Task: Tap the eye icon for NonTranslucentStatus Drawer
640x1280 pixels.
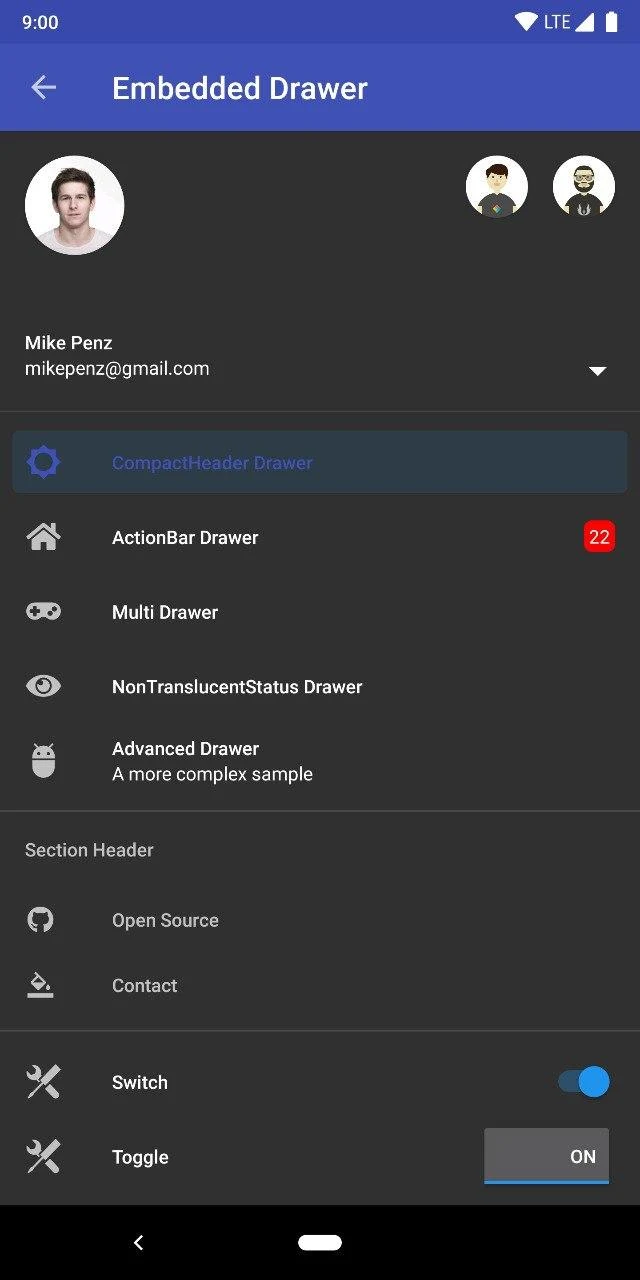Action: (43, 686)
